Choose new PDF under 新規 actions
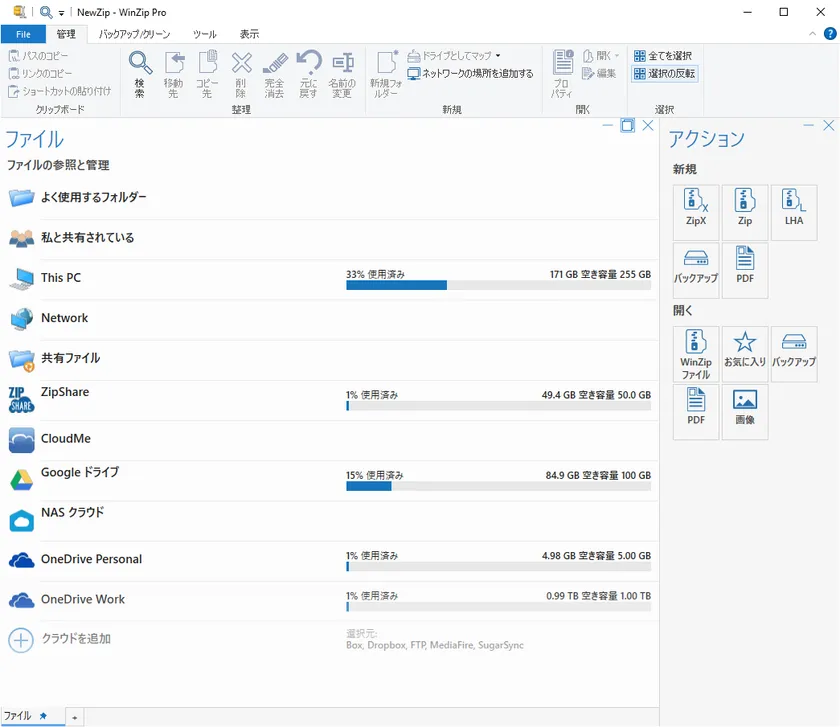This screenshot has height=727, width=840. 744,269
